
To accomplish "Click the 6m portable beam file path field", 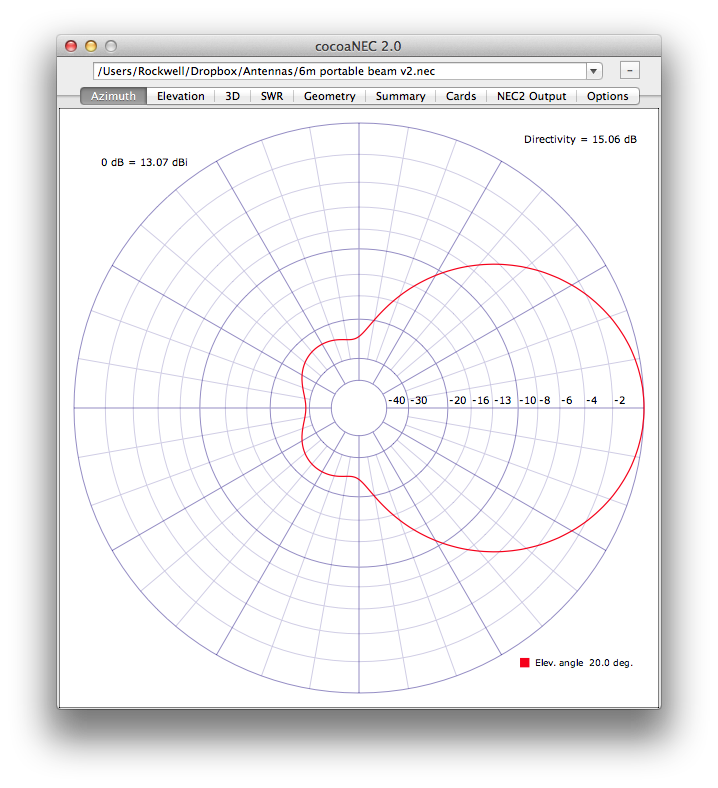I will click(338, 71).
